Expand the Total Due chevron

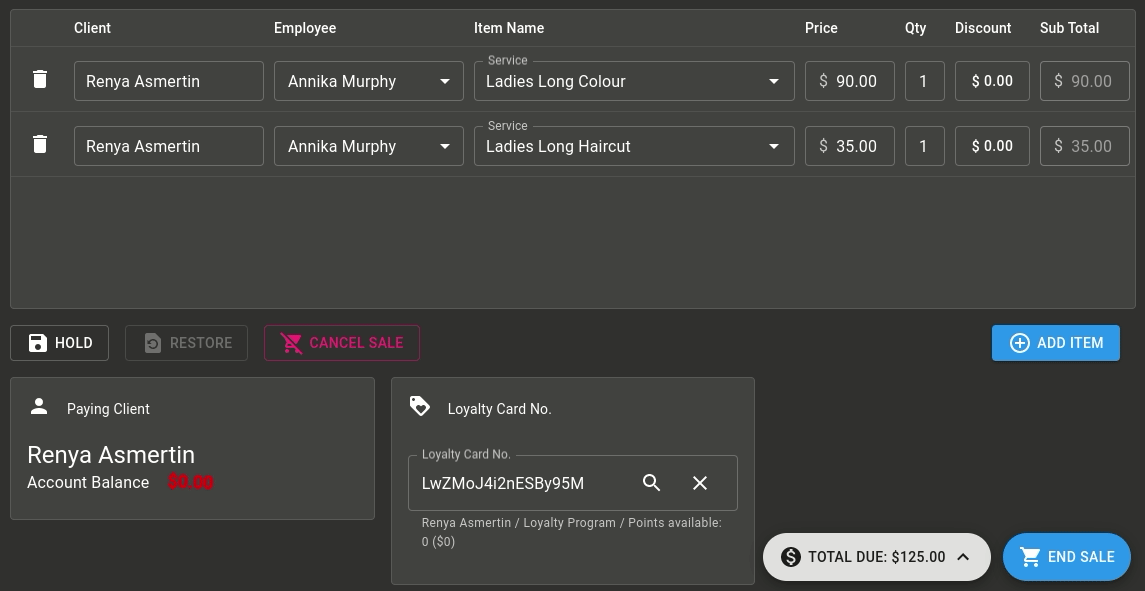(x=963, y=557)
